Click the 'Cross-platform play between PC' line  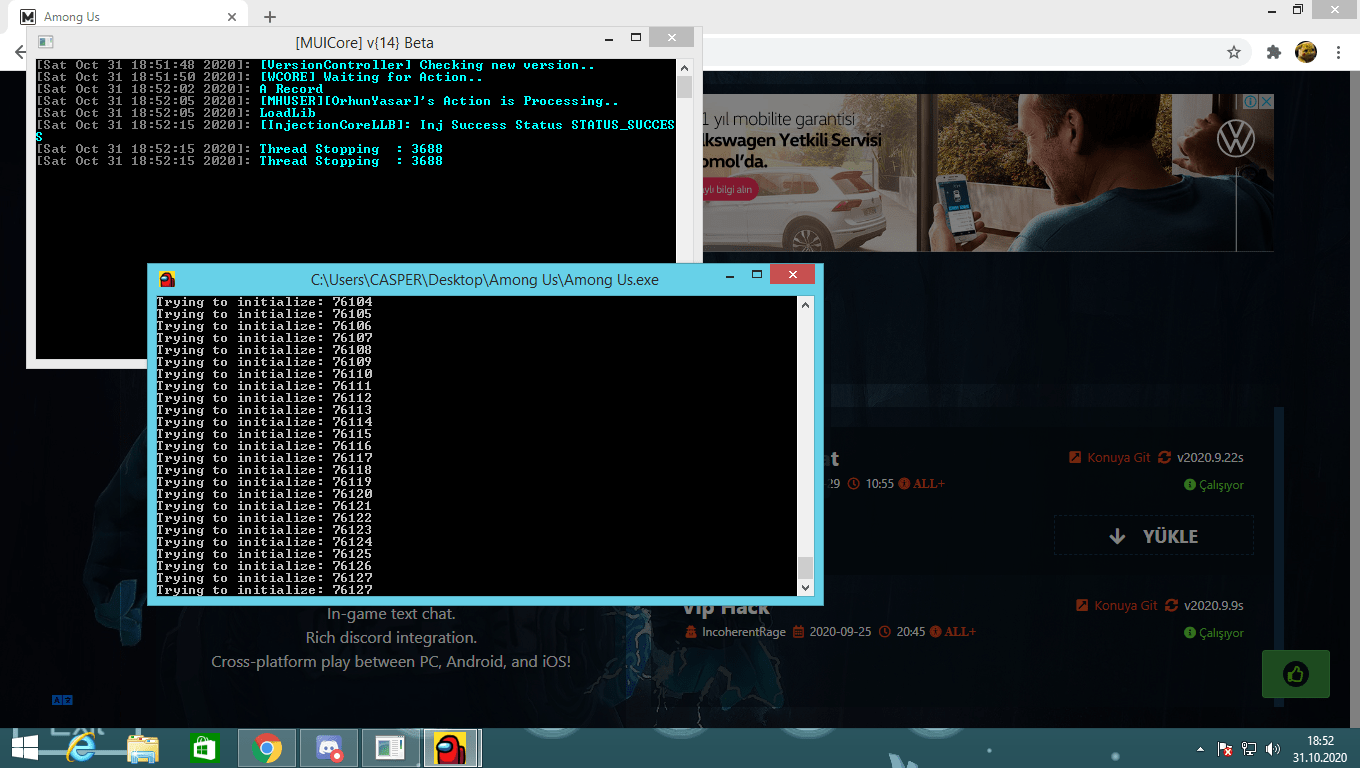(391, 662)
